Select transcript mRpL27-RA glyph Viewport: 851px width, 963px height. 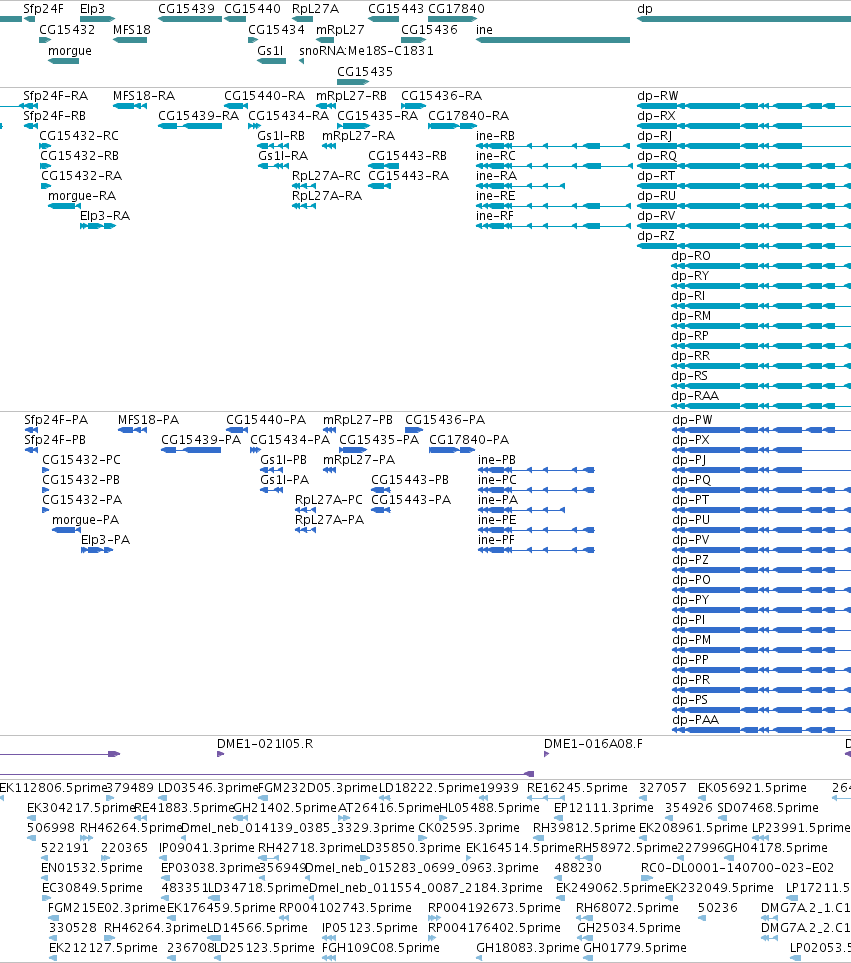pos(329,146)
